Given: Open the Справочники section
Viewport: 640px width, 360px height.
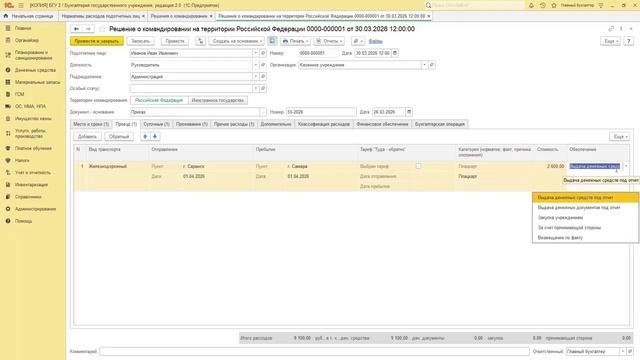Looking at the screenshot, I should point(28,197).
